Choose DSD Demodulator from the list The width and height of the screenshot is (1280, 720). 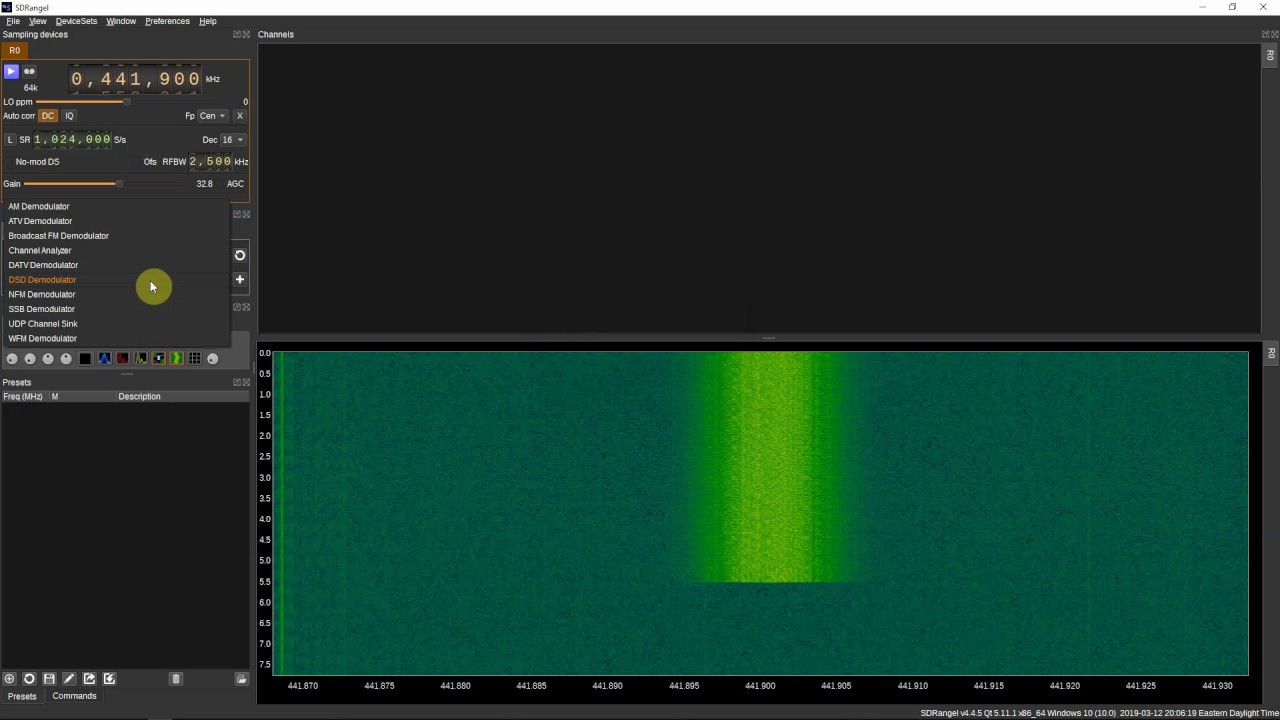click(115, 280)
